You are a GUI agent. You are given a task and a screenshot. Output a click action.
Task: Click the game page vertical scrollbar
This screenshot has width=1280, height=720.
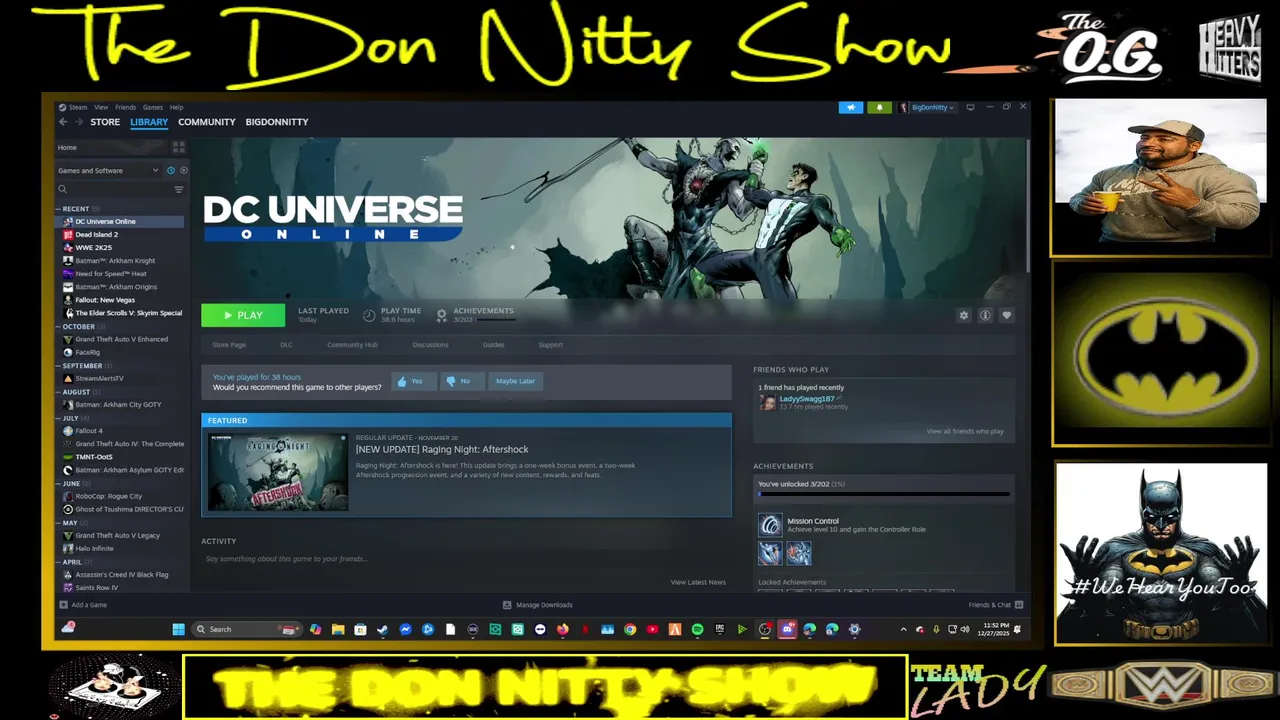pyautogui.click(x=1026, y=205)
